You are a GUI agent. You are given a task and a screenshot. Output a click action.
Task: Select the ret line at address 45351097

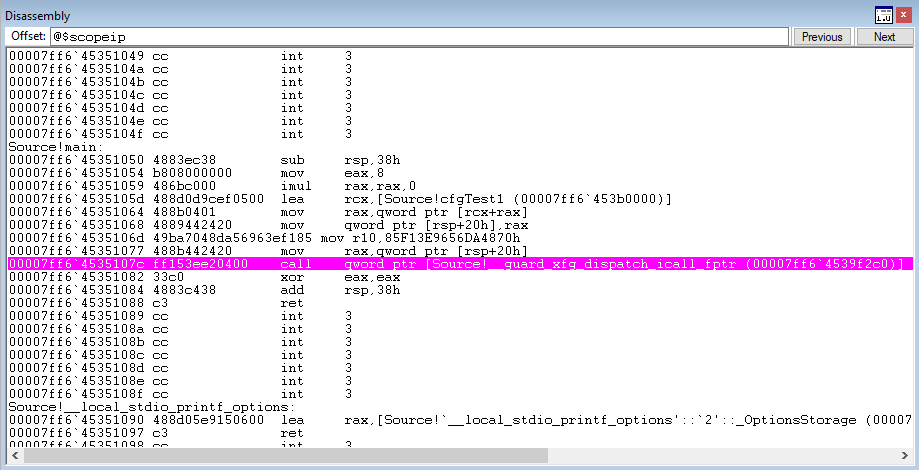click(156, 432)
